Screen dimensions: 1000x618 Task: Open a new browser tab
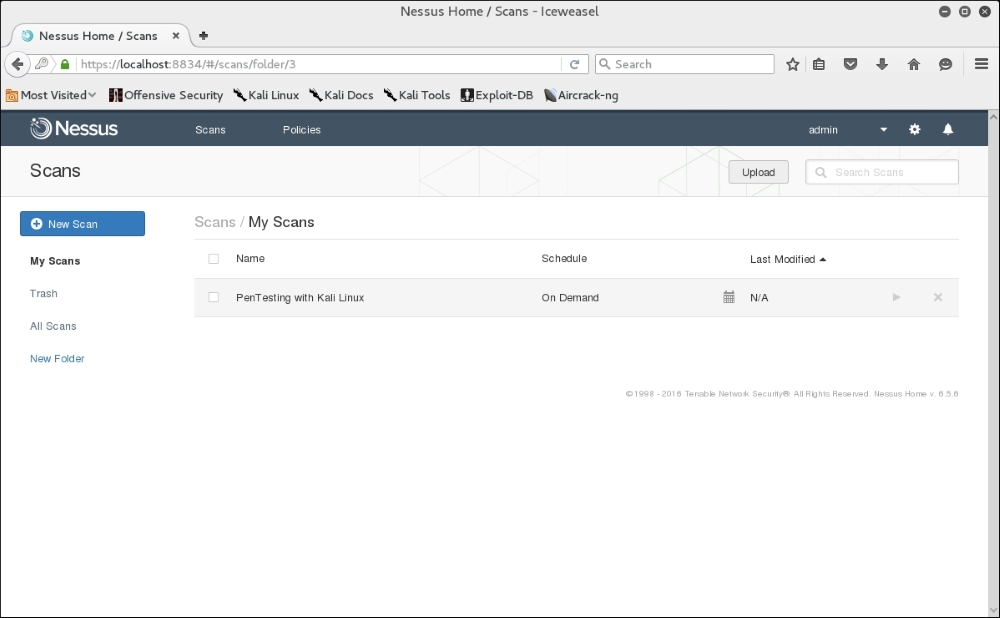pos(203,36)
